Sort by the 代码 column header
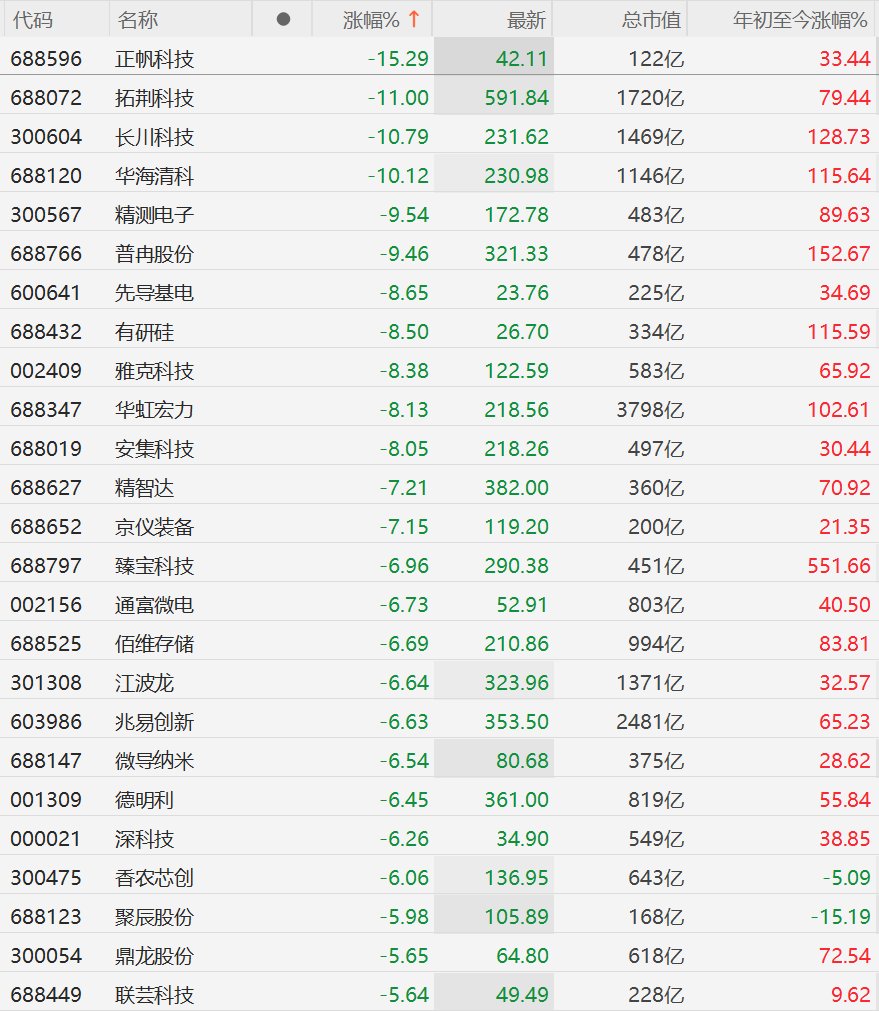This screenshot has width=879, height=1011. click(32, 20)
